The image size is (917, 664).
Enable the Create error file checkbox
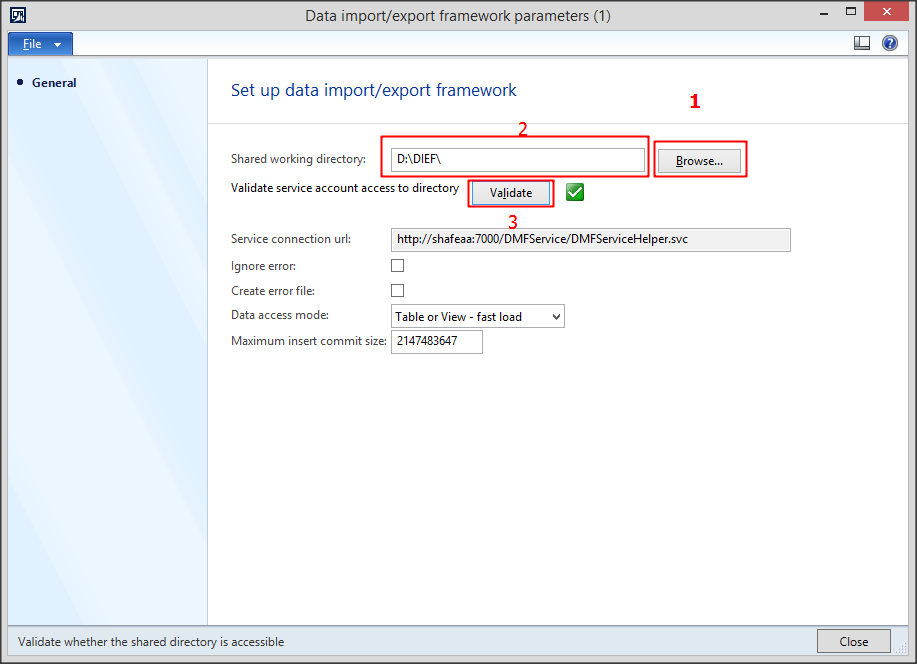click(x=397, y=290)
